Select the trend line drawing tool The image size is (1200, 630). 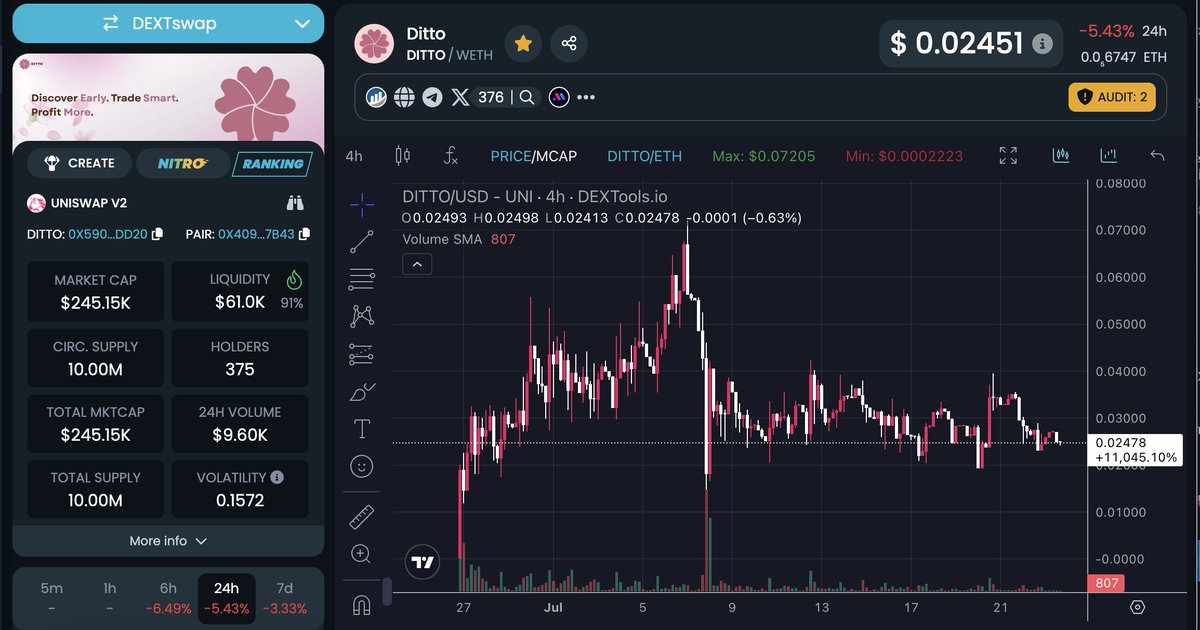(362, 241)
